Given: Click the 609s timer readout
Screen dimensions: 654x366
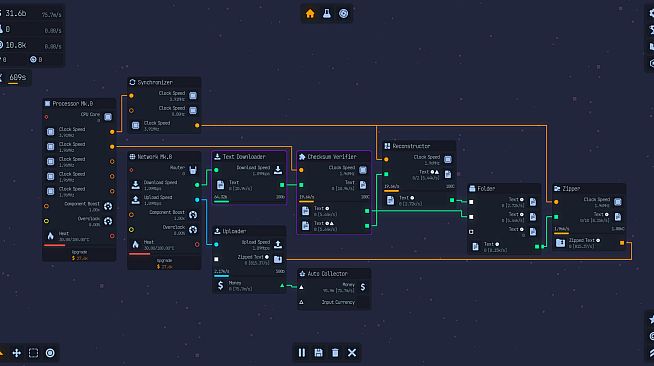Looking at the screenshot, I should pyautogui.click(x=18, y=77).
